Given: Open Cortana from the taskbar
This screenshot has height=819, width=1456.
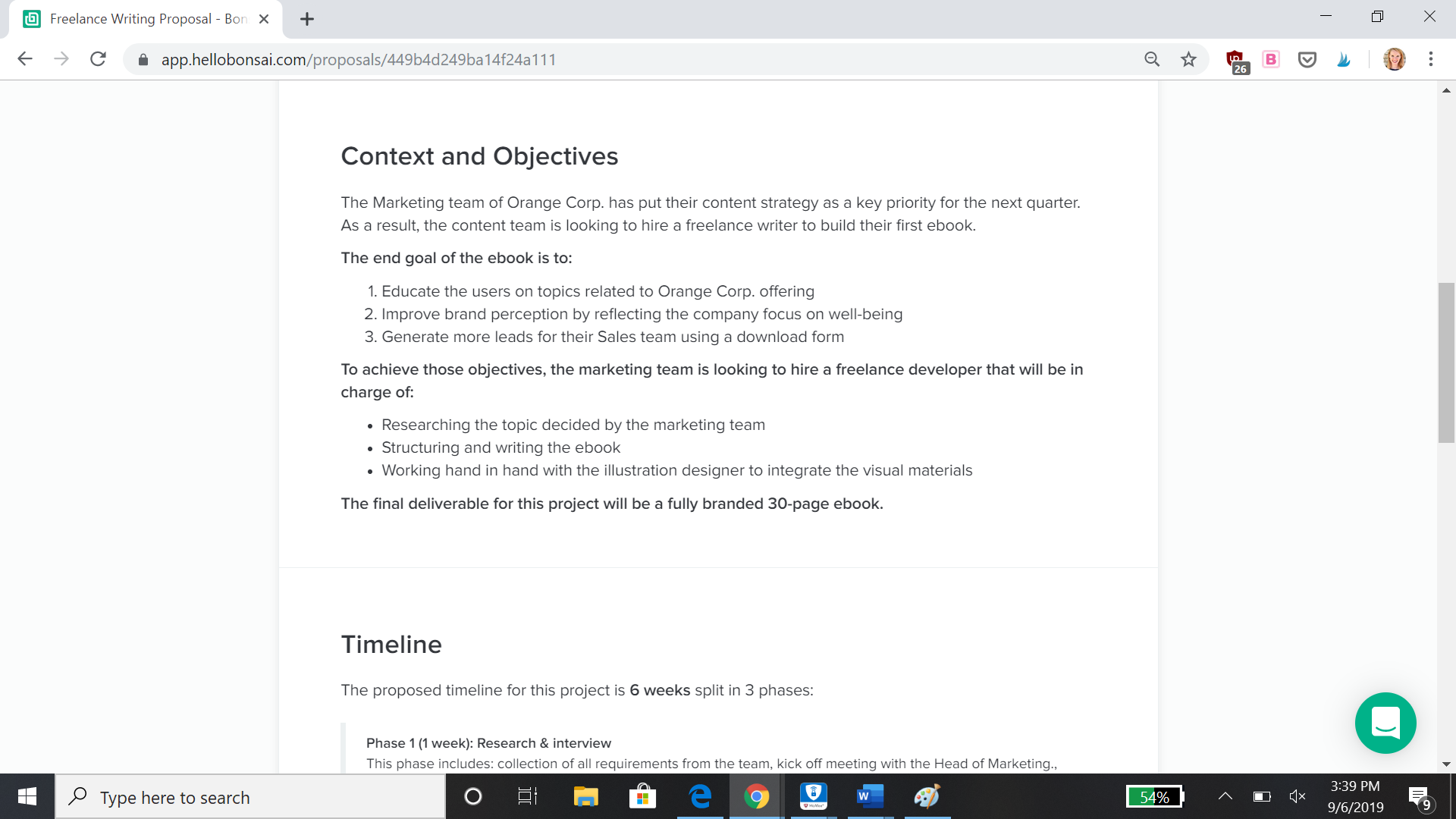Looking at the screenshot, I should click(x=472, y=796).
